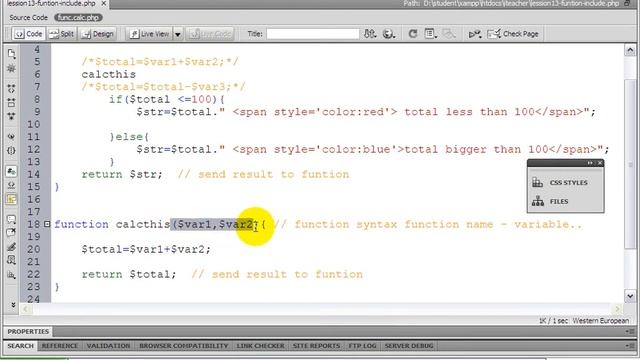Screen dimensions: 640x360
Task: Switch to REFERENCE tab
Action: point(60,346)
